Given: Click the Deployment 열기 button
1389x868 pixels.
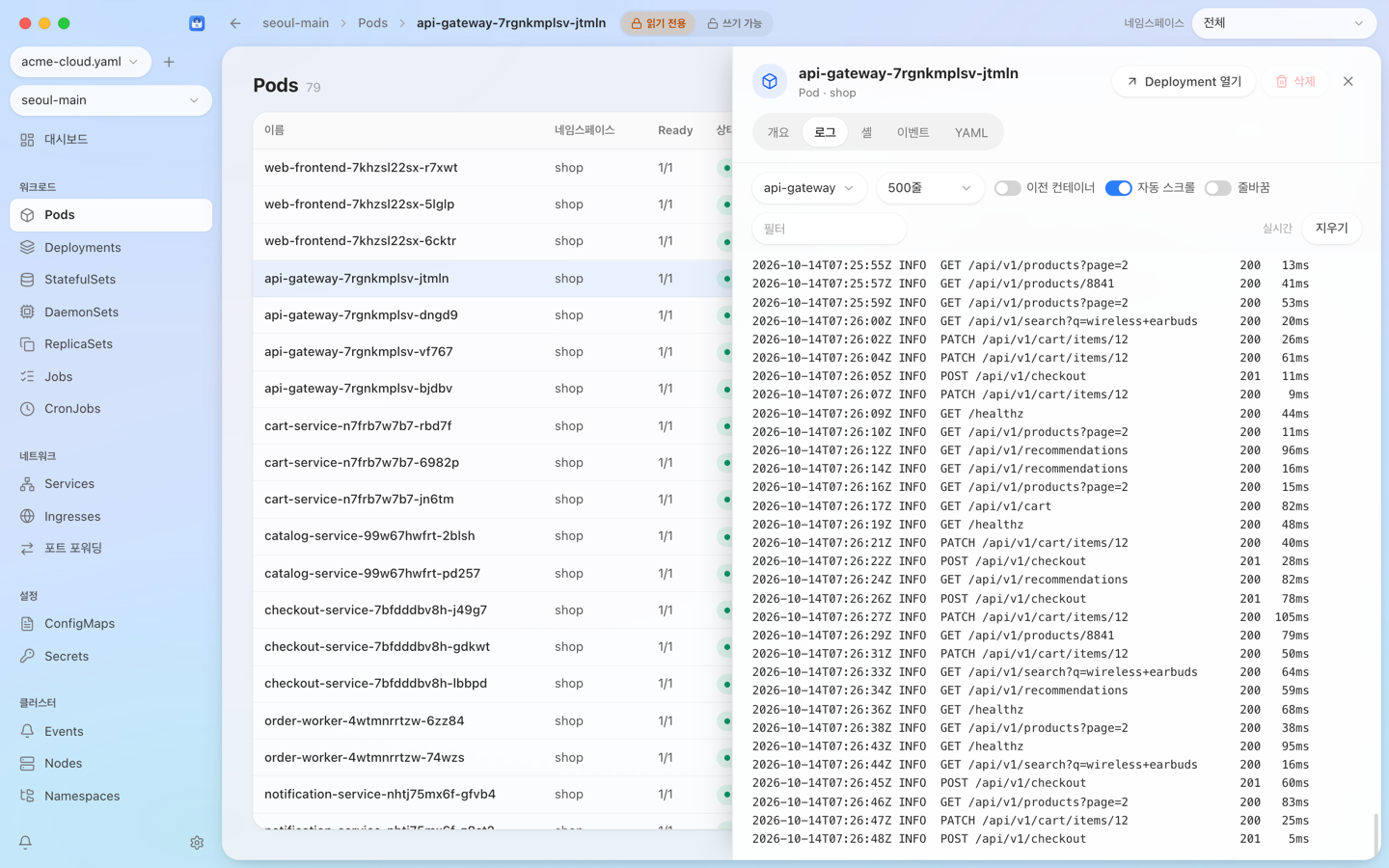Looking at the screenshot, I should click(x=1184, y=82).
